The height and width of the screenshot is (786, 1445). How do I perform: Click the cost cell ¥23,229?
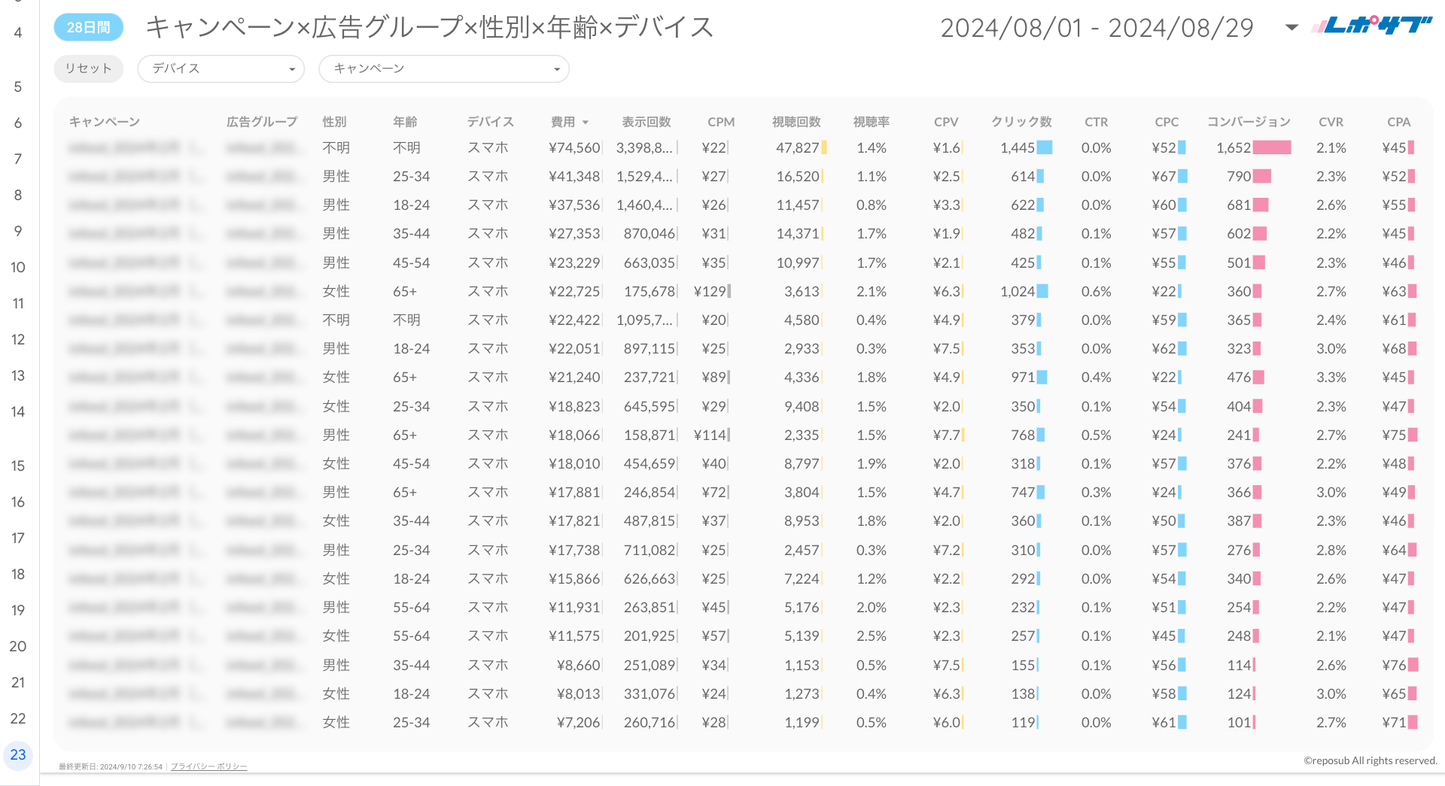(575, 263)
